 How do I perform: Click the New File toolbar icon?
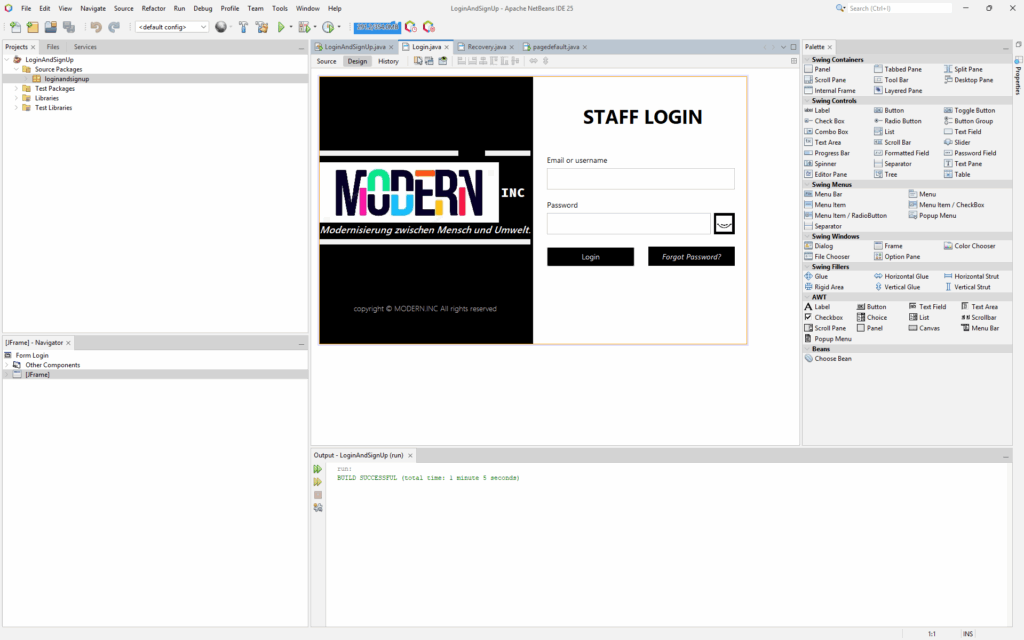15,27
